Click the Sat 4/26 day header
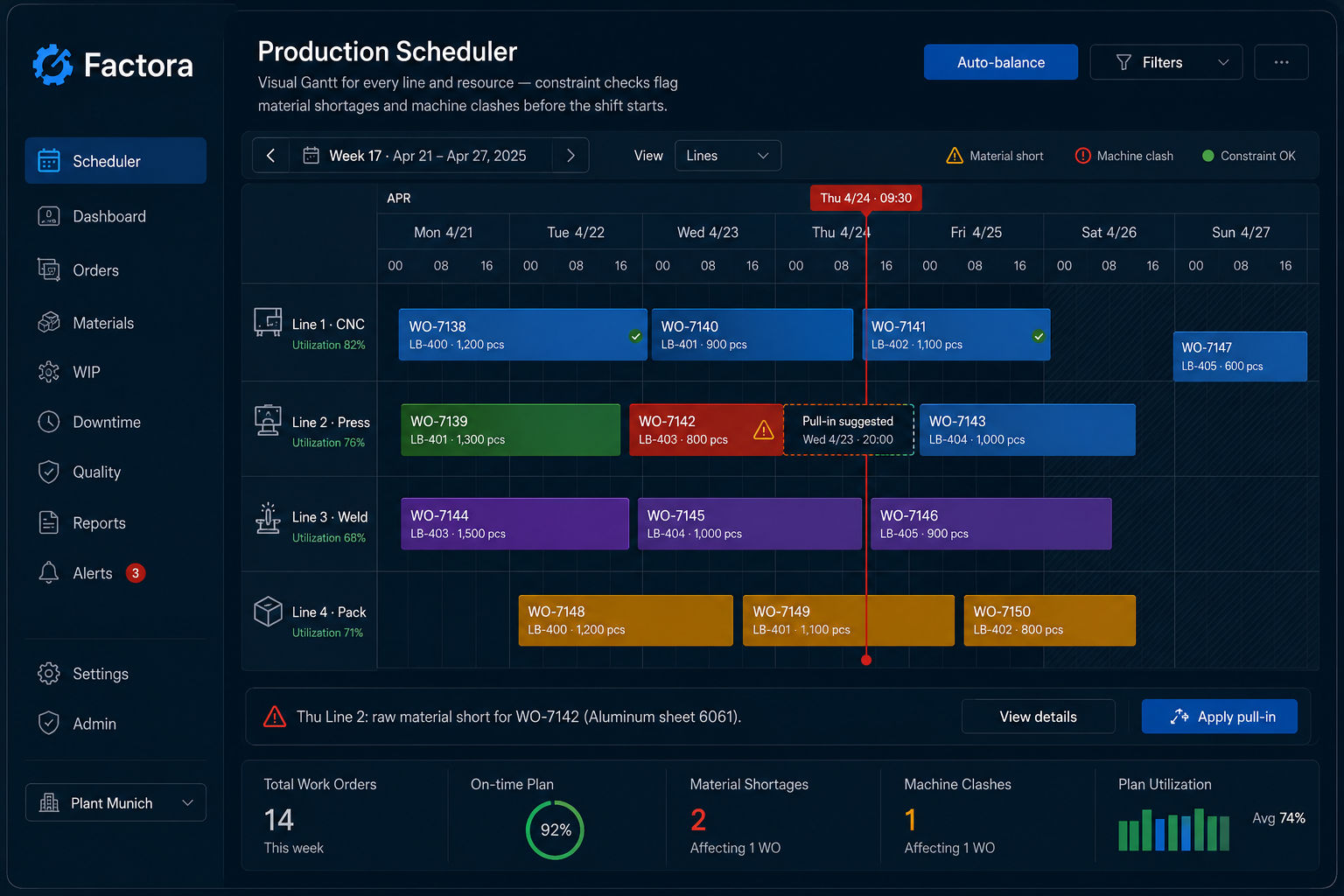 [x=1109, y=232]
